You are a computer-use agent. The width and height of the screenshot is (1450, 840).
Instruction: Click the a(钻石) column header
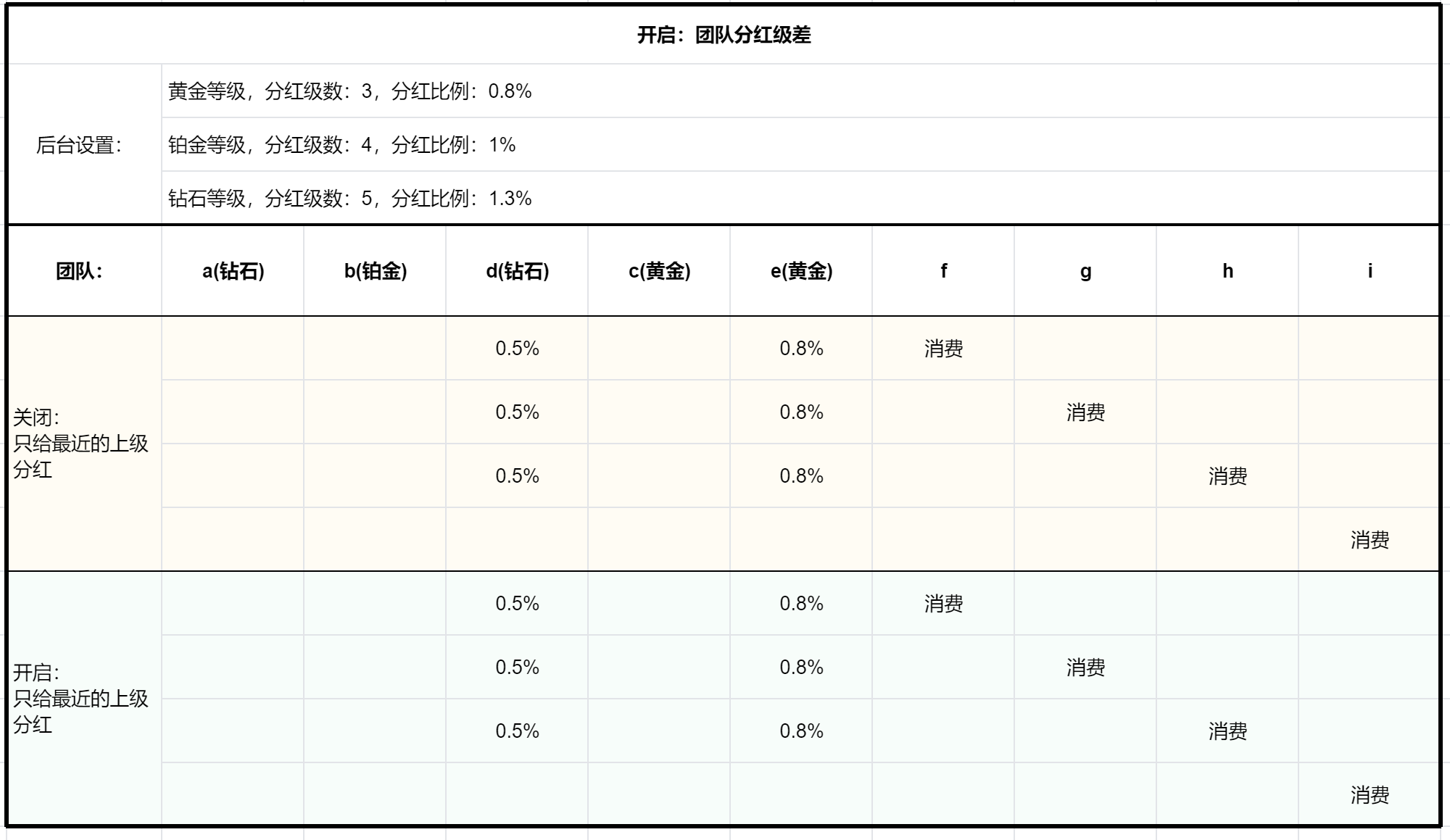pos(233,271)
